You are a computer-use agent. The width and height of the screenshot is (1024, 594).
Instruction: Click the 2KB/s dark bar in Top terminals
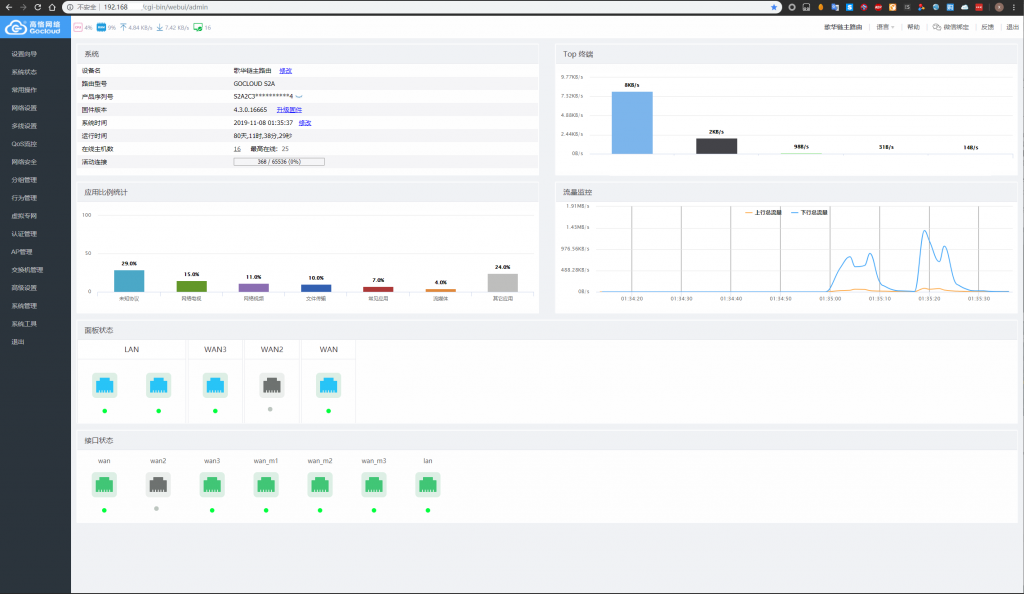[x=716, y=146]
